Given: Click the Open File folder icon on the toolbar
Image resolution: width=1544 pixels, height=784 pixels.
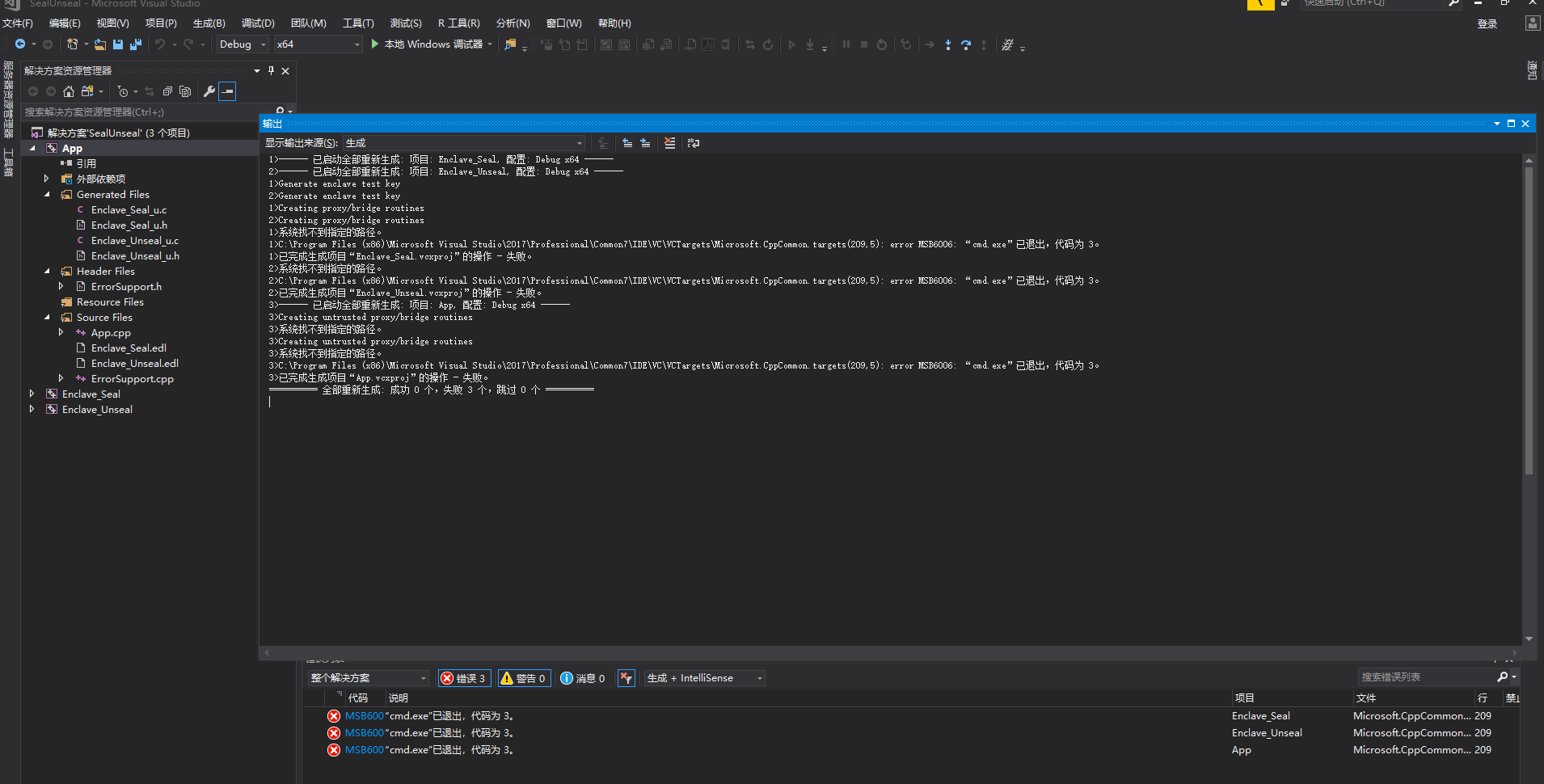Looking at the screenshot, I should point(100,44).
